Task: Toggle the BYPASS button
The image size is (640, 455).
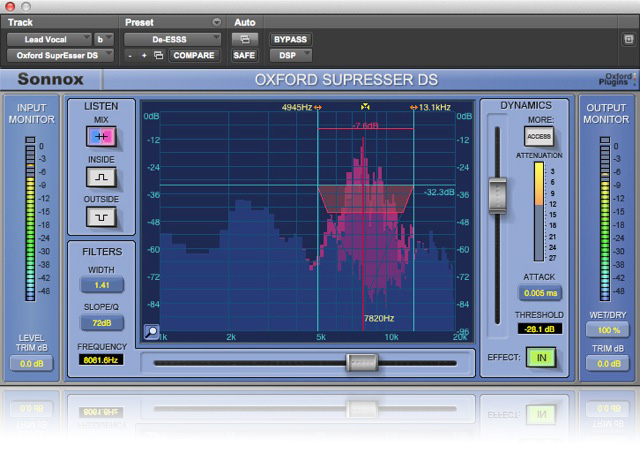Action: 290,39
